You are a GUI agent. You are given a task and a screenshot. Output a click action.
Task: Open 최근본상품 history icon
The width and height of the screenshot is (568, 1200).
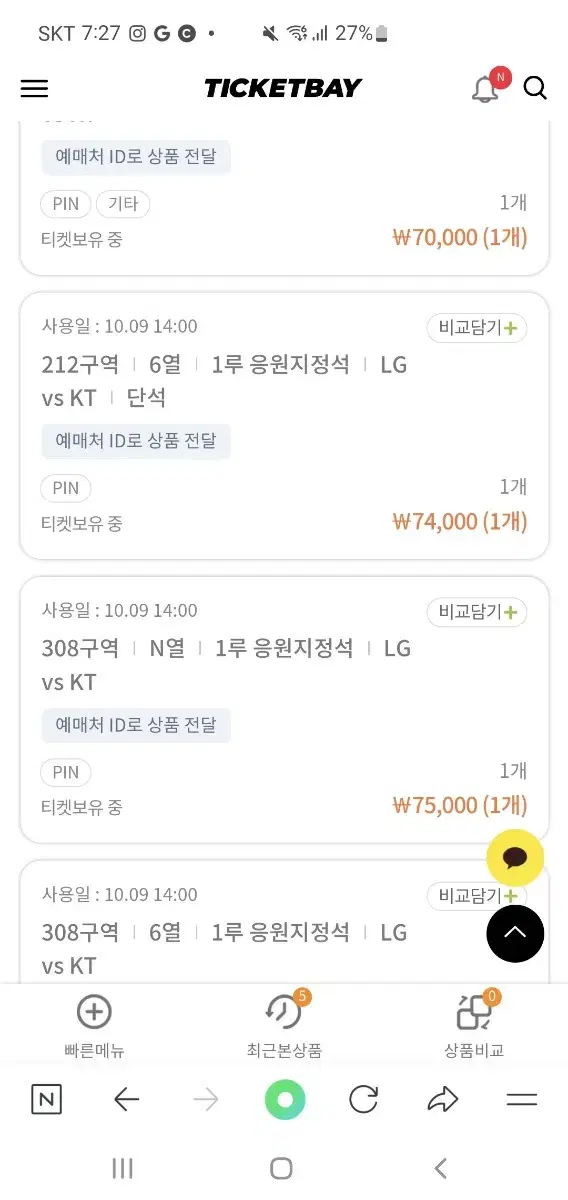click(x=284, y=1012)
